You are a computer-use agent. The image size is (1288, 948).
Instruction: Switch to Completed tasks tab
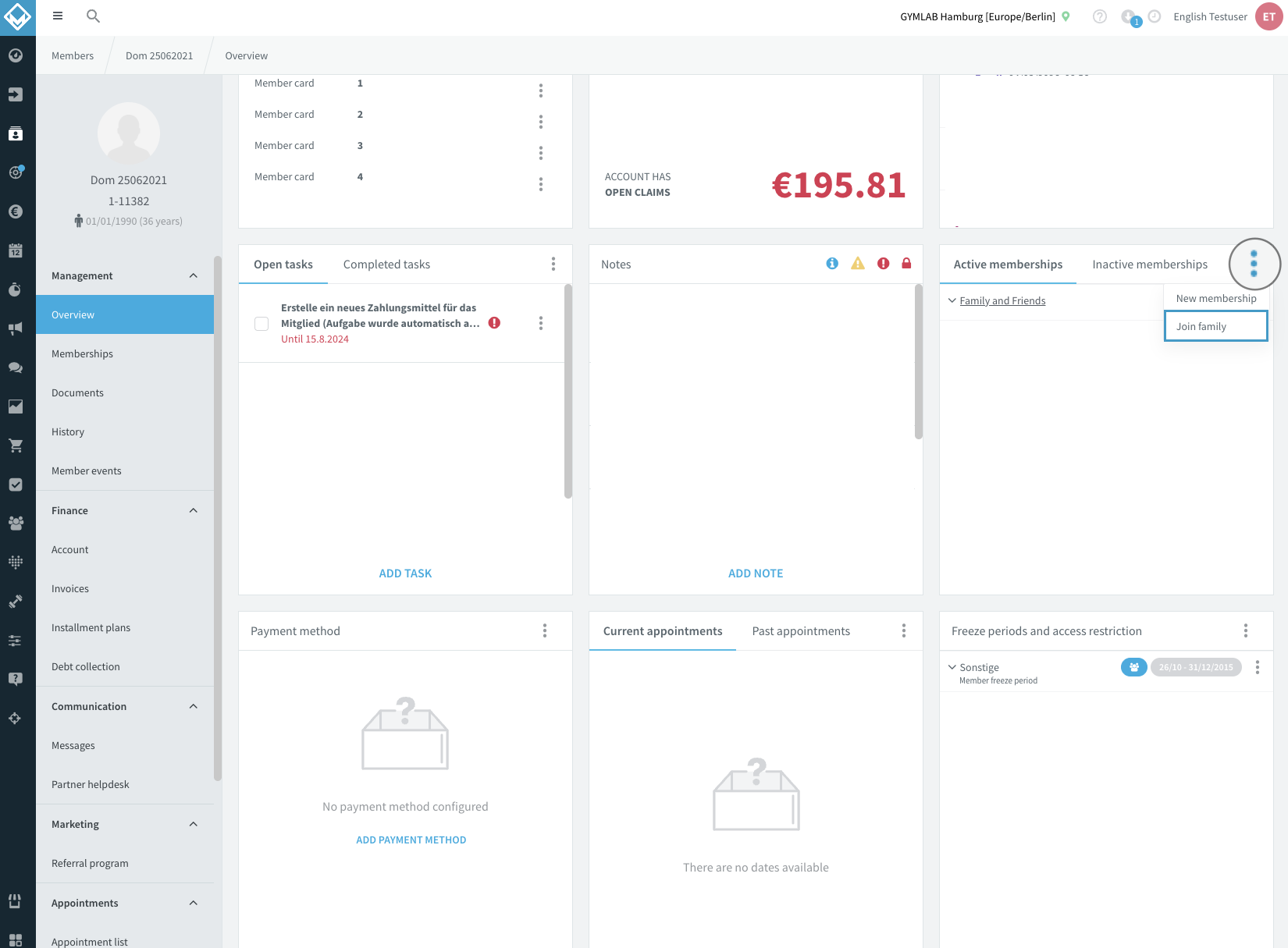(386, 265)
